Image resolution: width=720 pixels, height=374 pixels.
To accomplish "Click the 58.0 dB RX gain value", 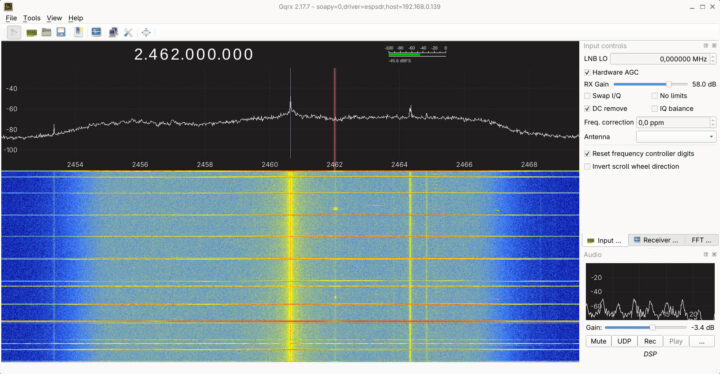I will (x=703, y=84).
